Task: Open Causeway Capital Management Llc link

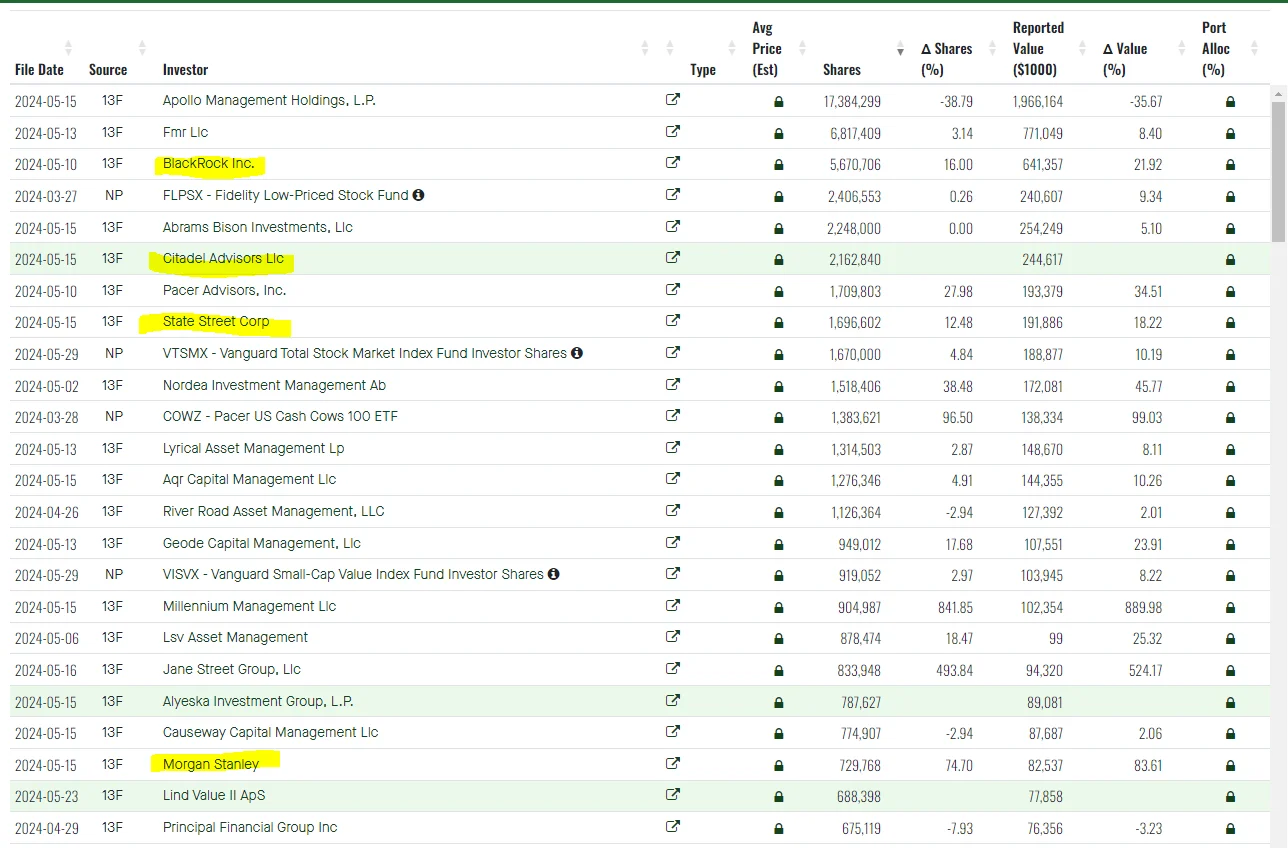Action: (x=271, y=732)
